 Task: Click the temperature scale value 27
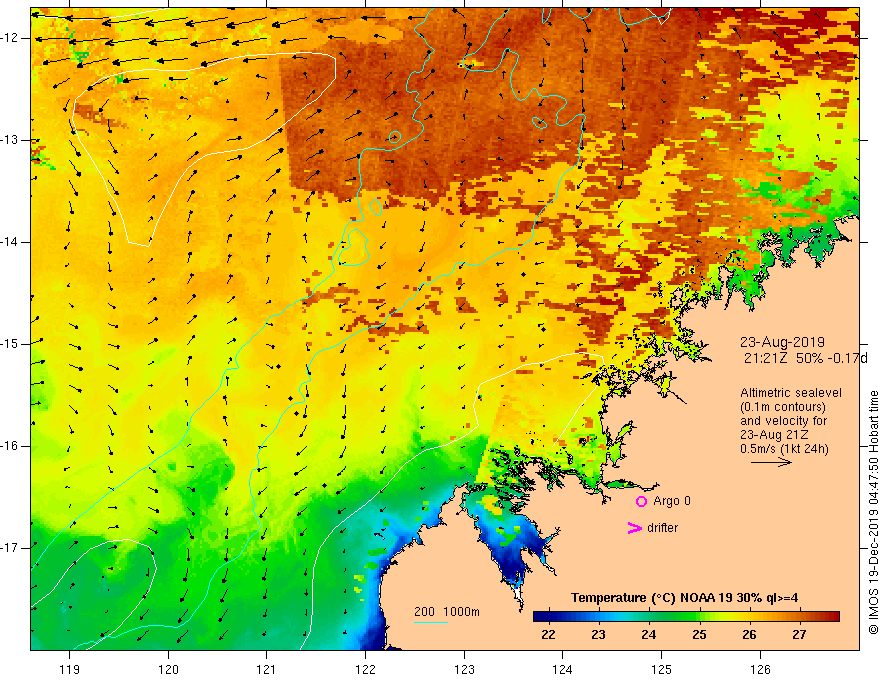799,635
